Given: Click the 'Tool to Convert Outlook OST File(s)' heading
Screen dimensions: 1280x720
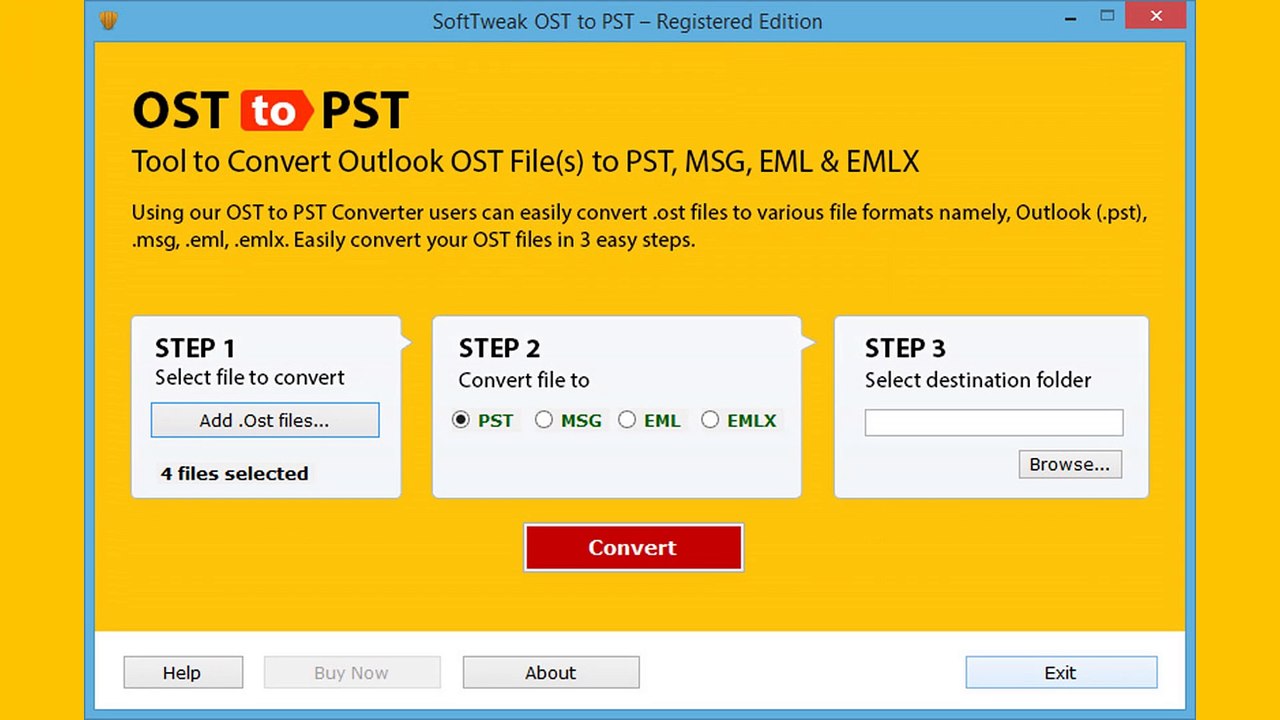Looking at the screenshot, I should (526, 162).
